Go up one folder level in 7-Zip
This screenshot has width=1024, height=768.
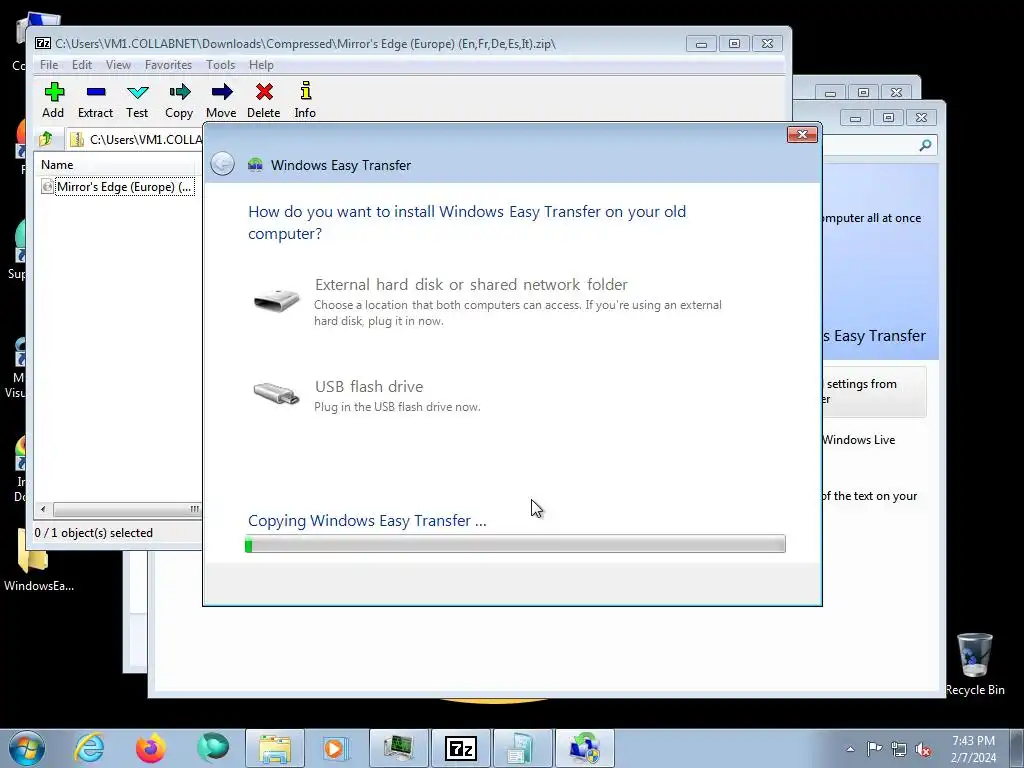point(46,139)
